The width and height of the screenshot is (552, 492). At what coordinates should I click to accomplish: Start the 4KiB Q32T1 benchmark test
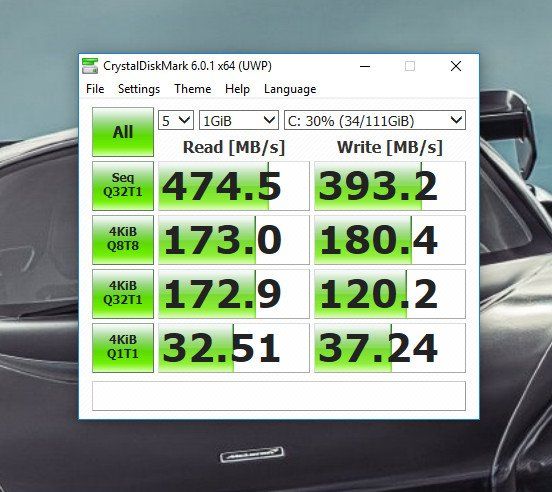[123, 294]
